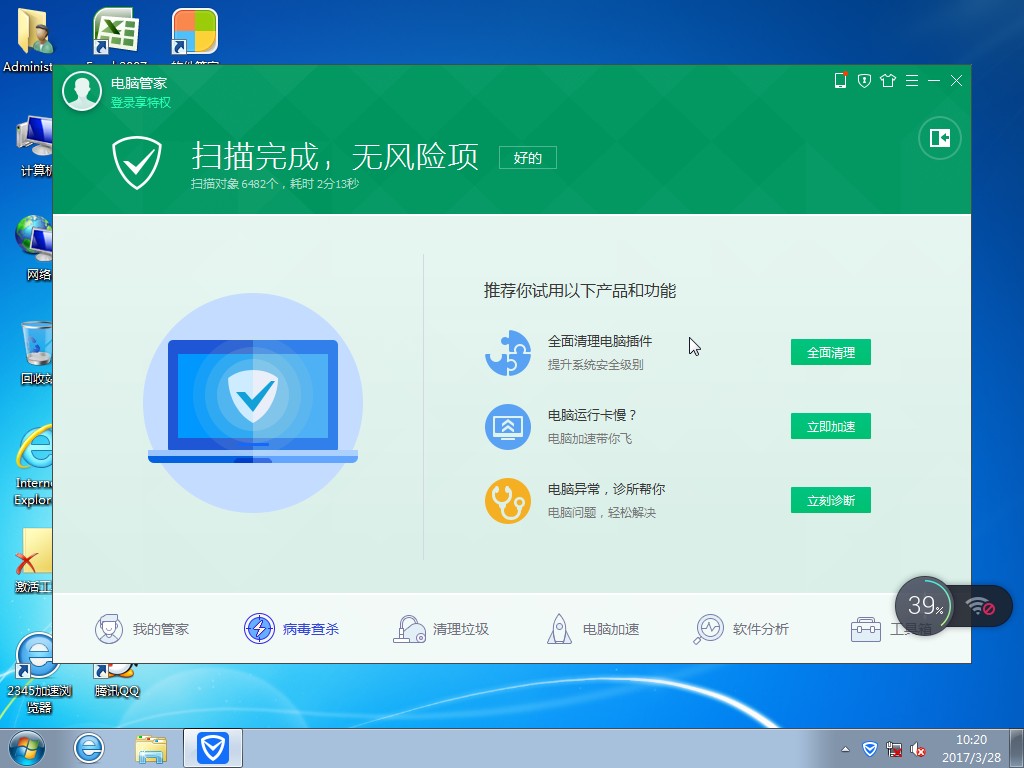This screenshot has height=768, width=1024.
Task: Click the shield icon in the title bar
Action: [864, 80]
